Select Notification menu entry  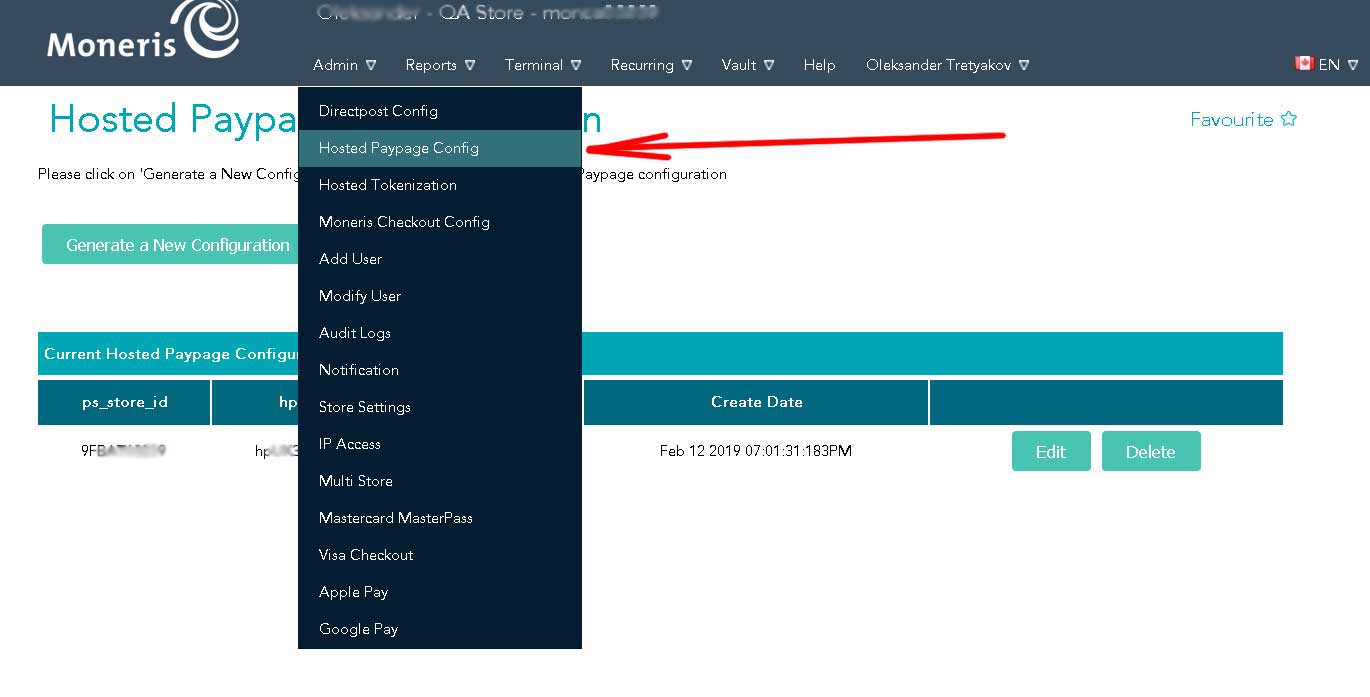[440, 370]
